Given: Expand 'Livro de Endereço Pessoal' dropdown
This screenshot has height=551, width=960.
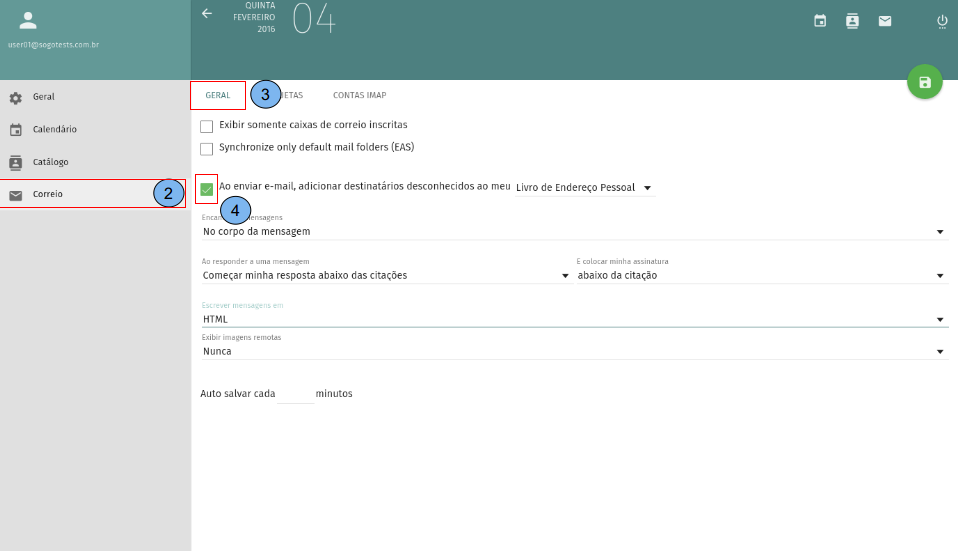Looking at the screenshot, I should 584,188.
